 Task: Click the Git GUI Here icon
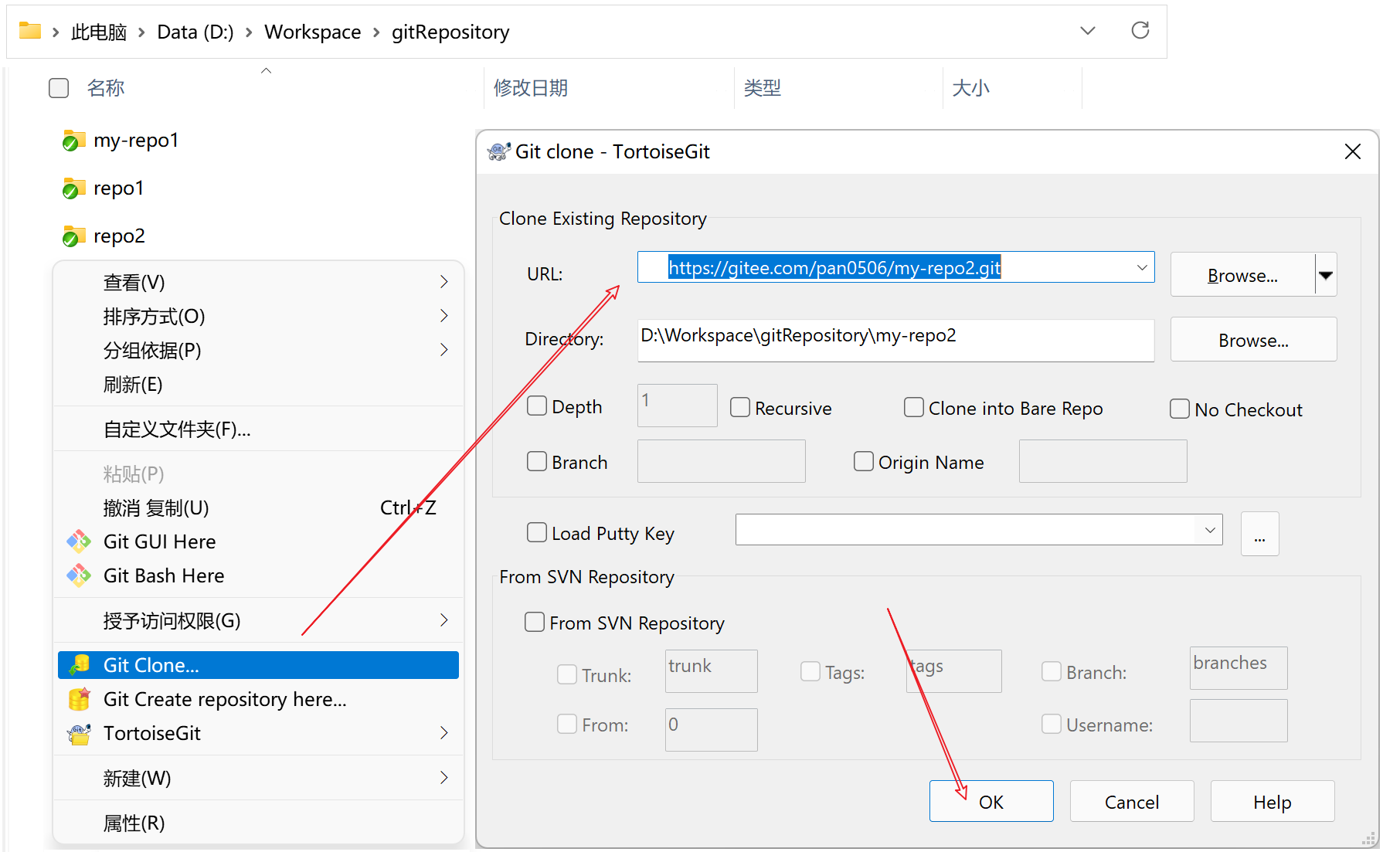point(79,541)
